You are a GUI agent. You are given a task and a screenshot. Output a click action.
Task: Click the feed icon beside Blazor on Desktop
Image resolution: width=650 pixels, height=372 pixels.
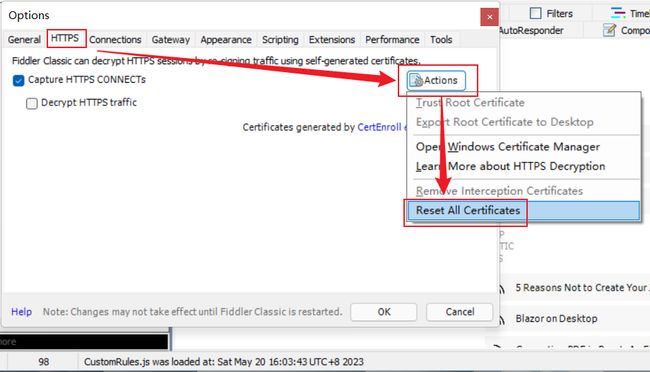(x=501, y=320)
